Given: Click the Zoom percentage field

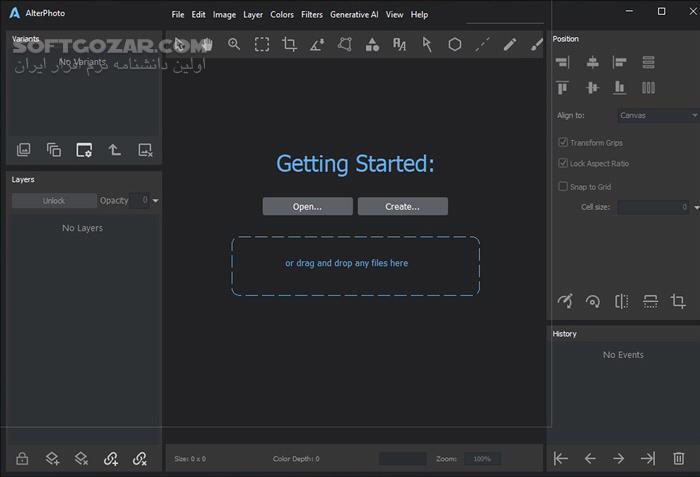Looking at the screenshot, I should point(482,459).
